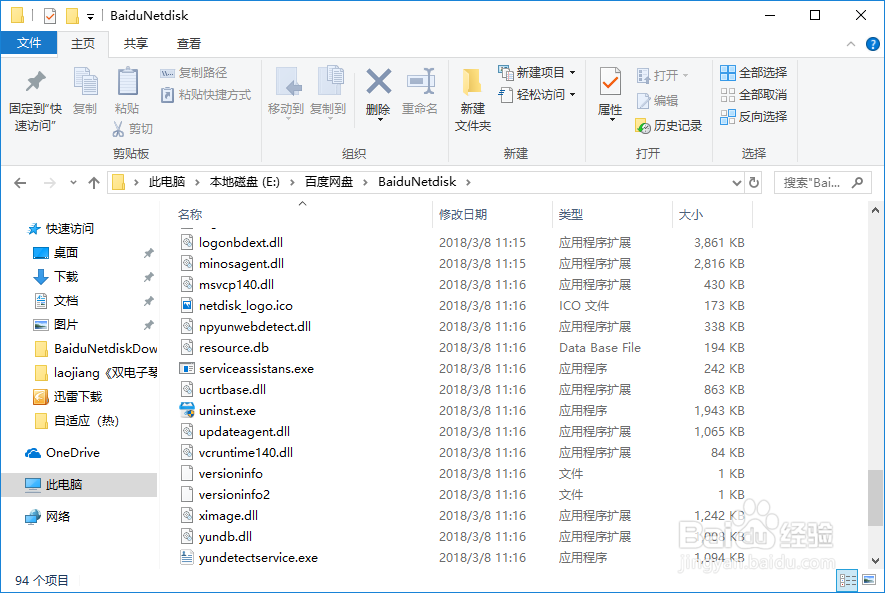Click the ribbon collapse chevron near Help

point(850,44)
